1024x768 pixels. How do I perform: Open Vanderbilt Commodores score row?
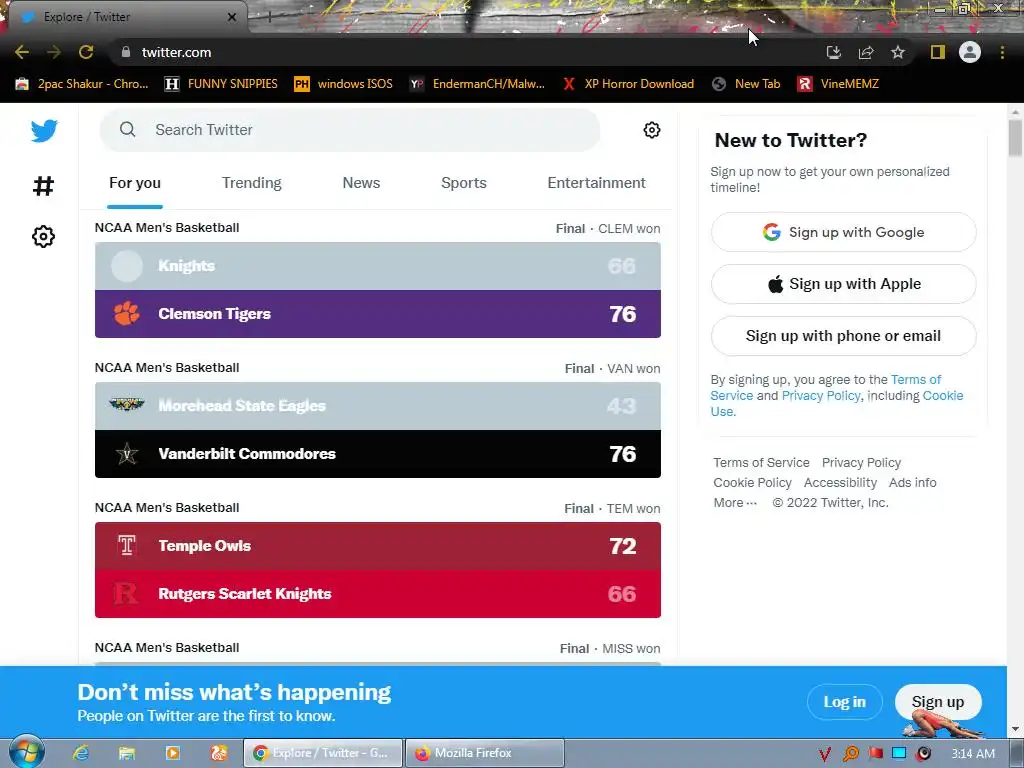(x=377, y=453)
